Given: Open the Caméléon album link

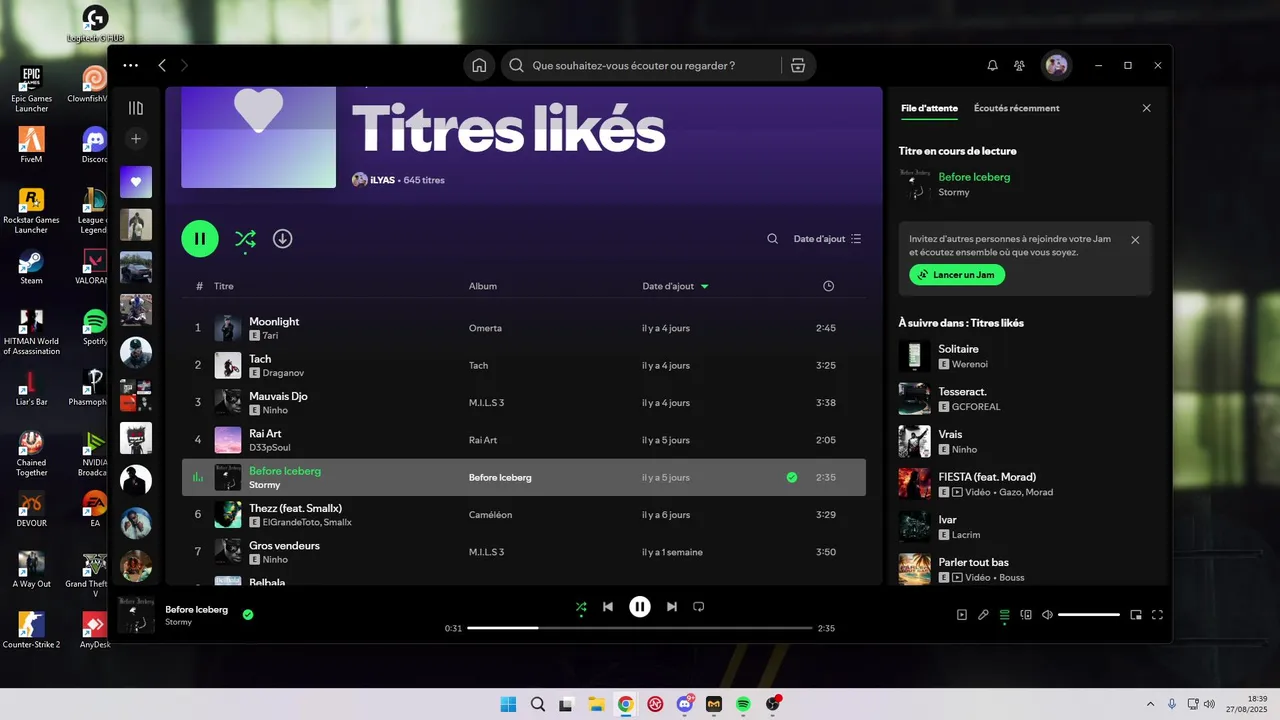Looking at the screenshot, I should [490, 515].
